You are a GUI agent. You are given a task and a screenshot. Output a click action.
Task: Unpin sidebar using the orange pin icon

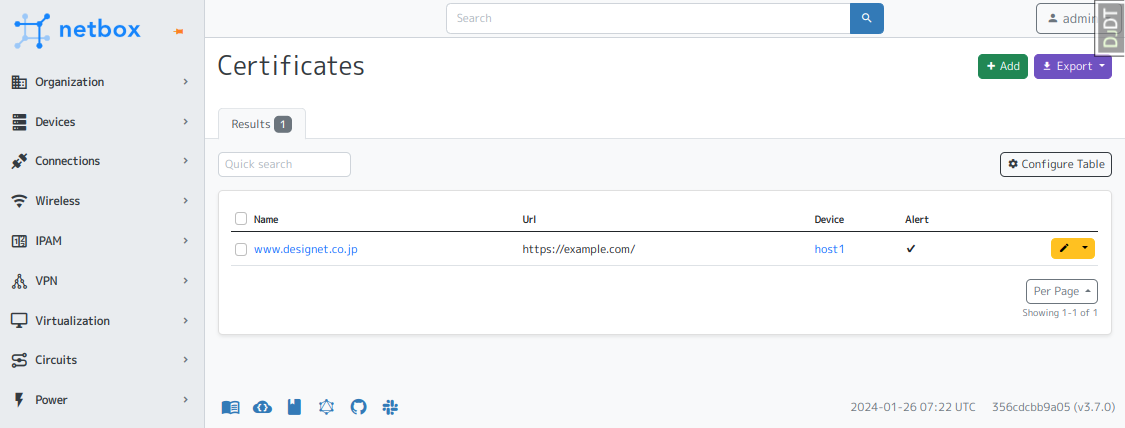(179, 32)
